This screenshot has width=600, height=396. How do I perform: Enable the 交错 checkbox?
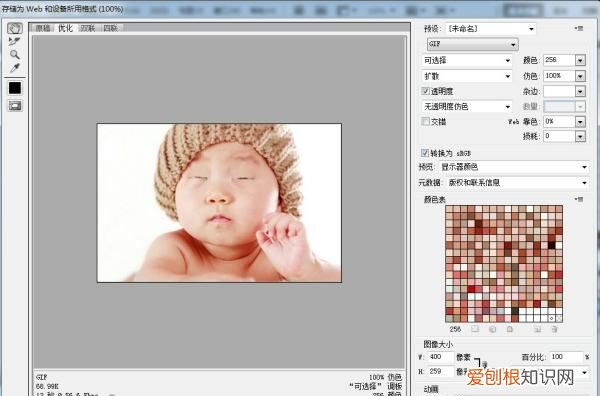[425, 121]
